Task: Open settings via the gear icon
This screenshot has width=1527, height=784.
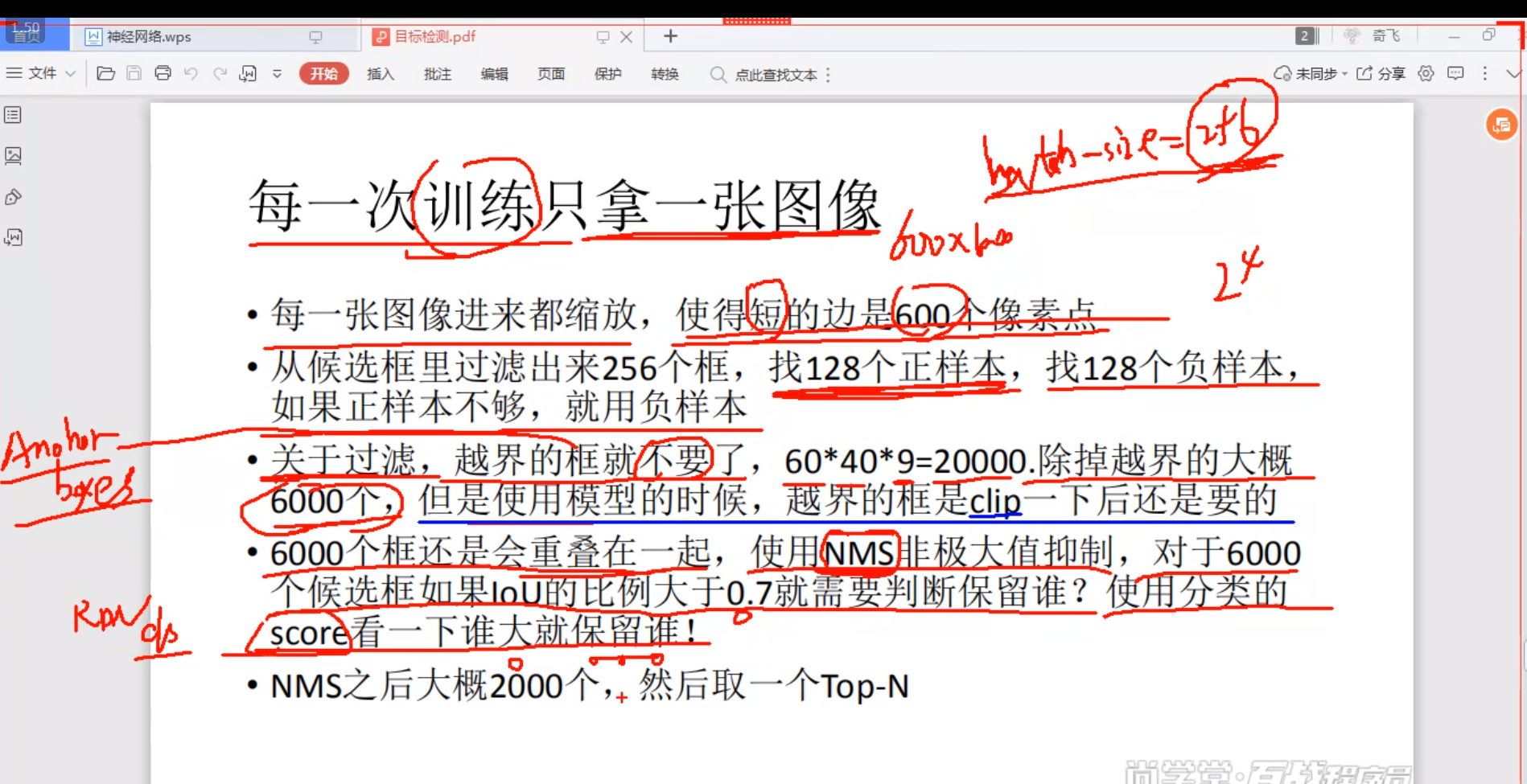Action: pos(1426,74)
